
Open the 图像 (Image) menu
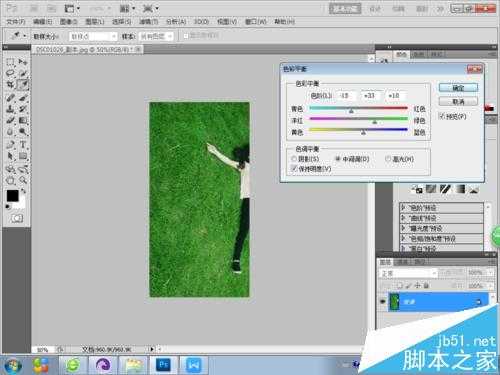[68, 22]
